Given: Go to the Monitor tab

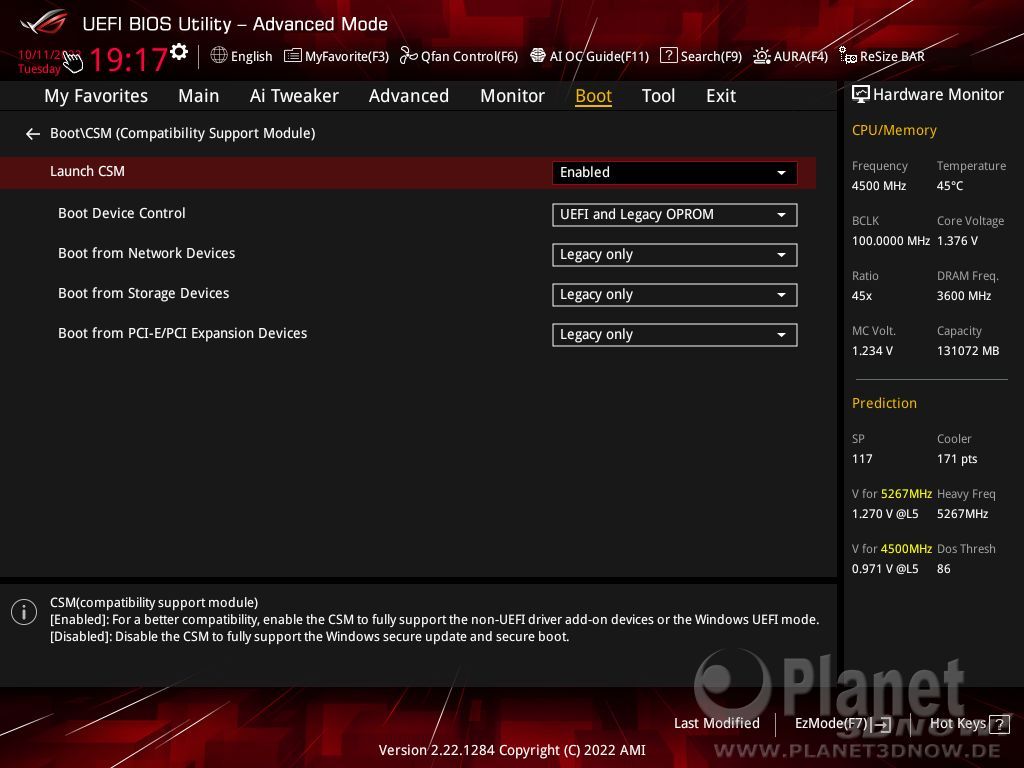Looking at the screenshot, I should [513, 96].
